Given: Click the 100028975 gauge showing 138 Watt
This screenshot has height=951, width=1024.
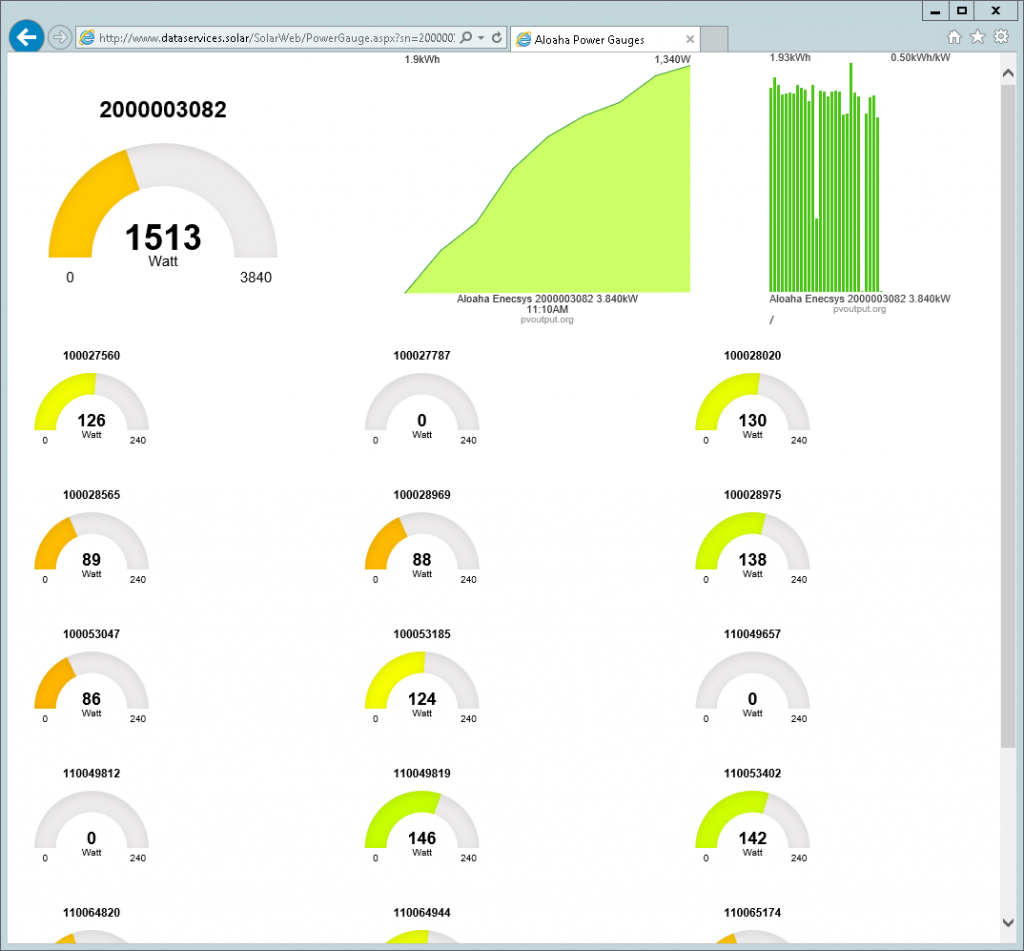Looking at the screenshot, I should pos(752,547).
